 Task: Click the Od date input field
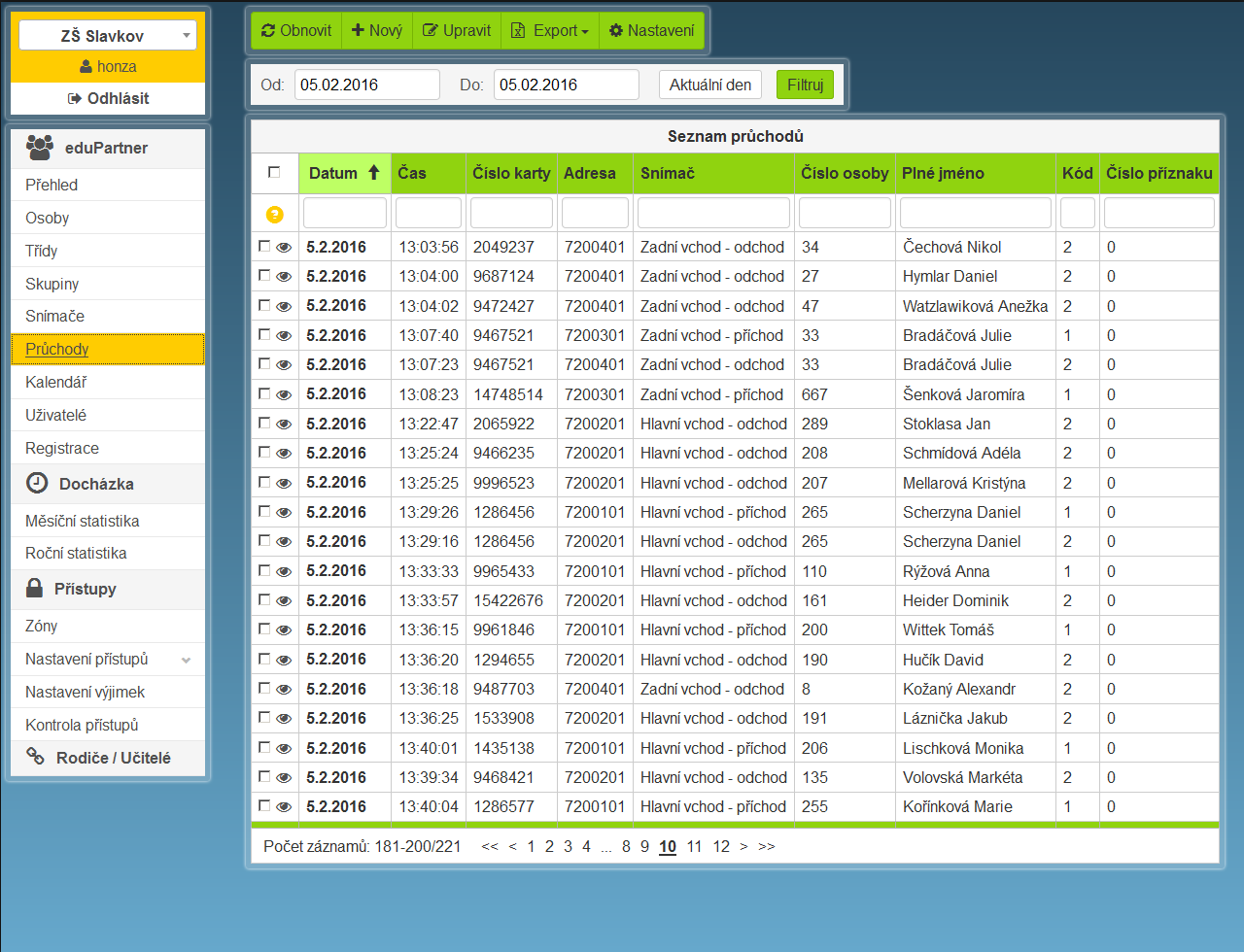(366, 85)
